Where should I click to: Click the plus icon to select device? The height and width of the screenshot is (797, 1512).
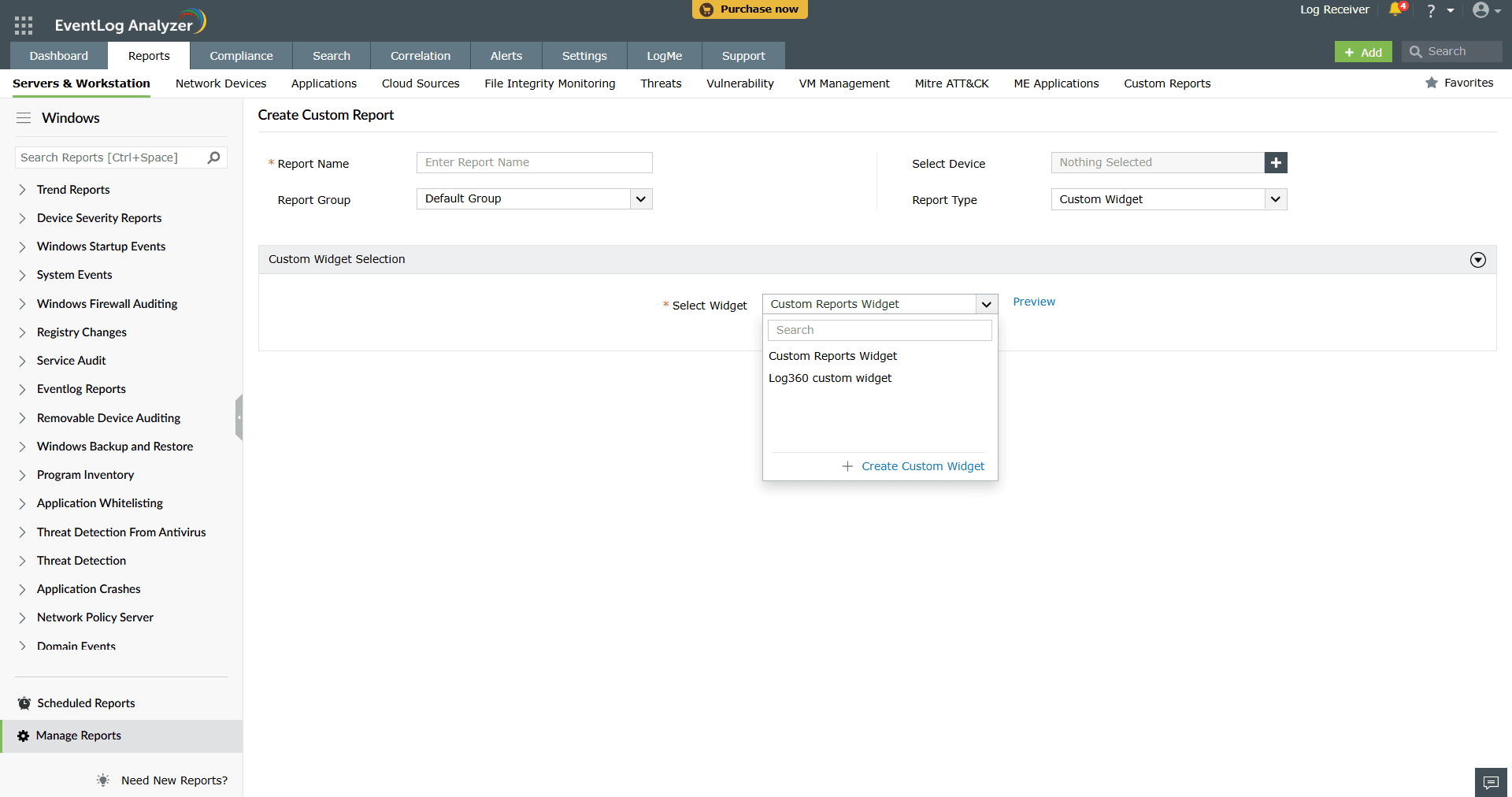tap(1276, 162)
